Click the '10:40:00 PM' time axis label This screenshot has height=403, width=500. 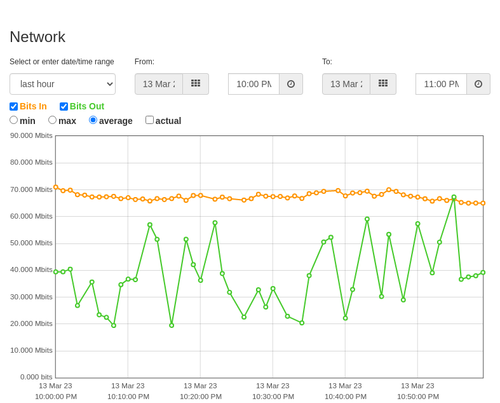[x=345, y=397]
